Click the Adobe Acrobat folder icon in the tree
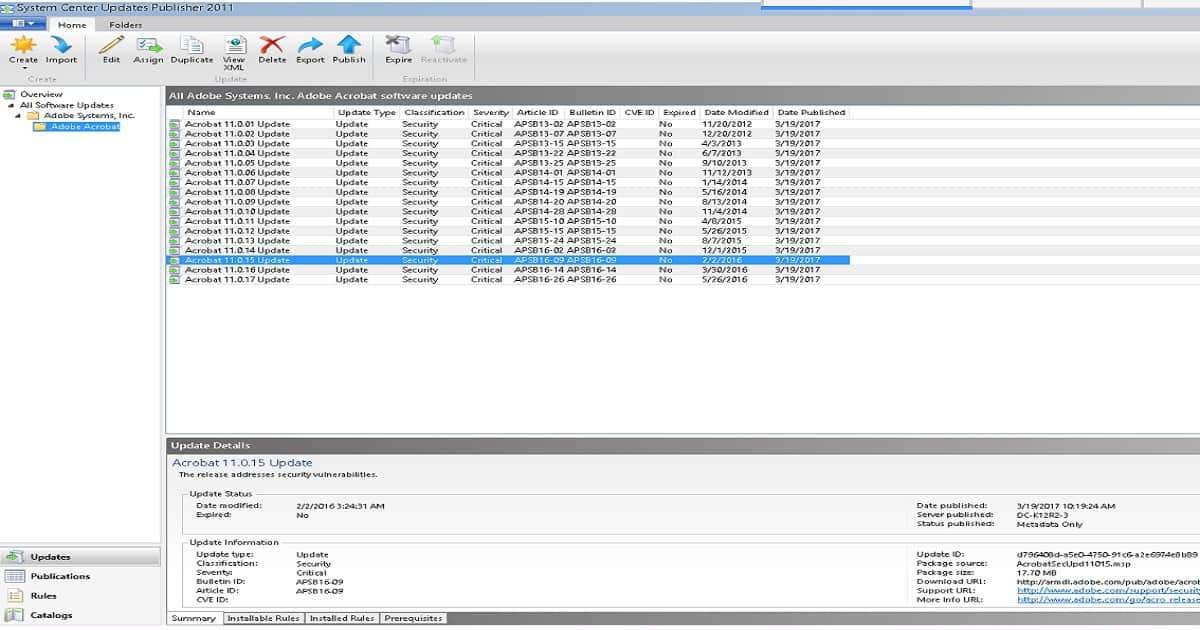This screenshot has width=1200, height=630. [x=41, y=127]
